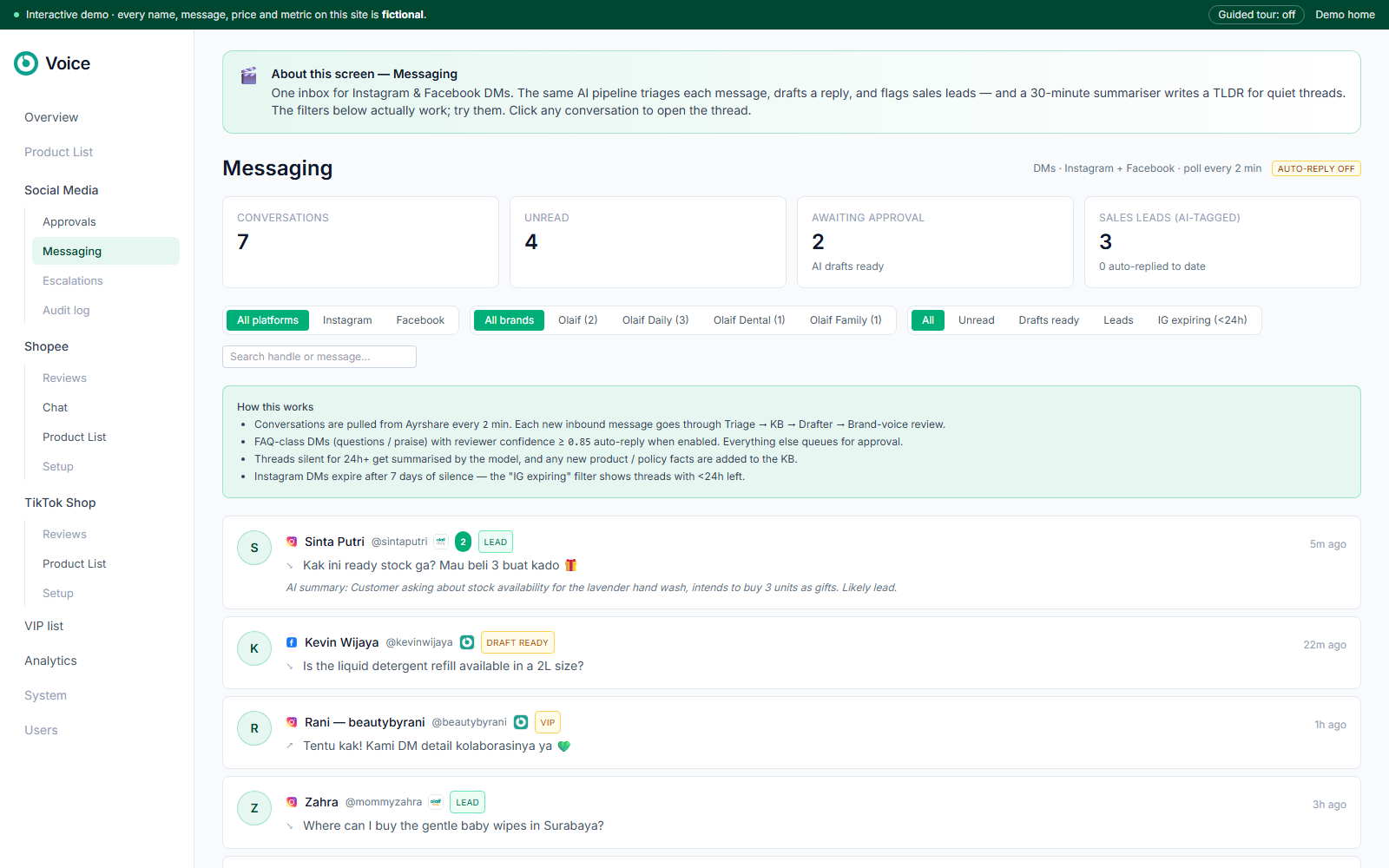Click the Awaiting Approval stat card
Screen dimensions: 1389x868
[935, 242]
